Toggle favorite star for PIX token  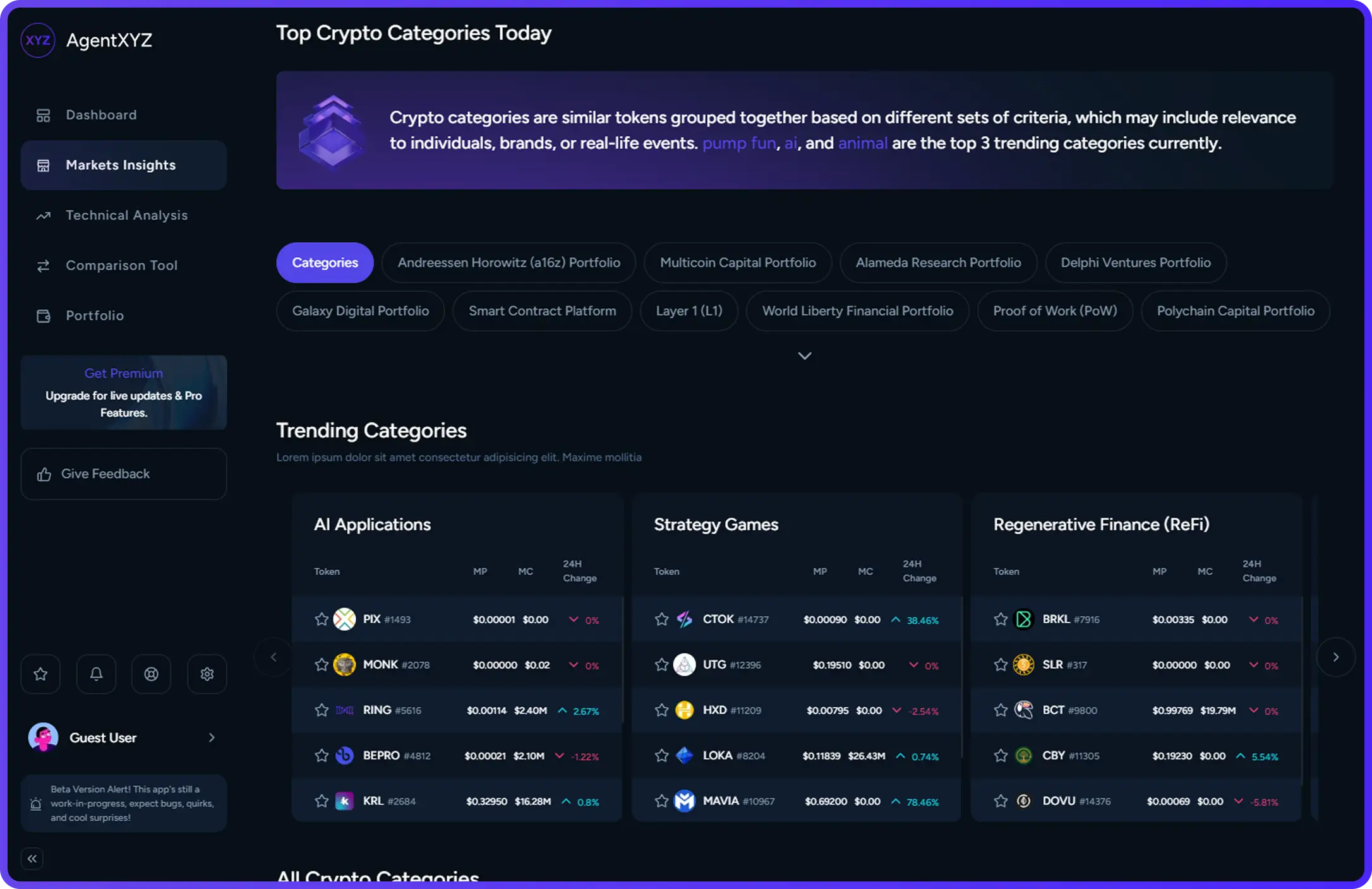322,619
